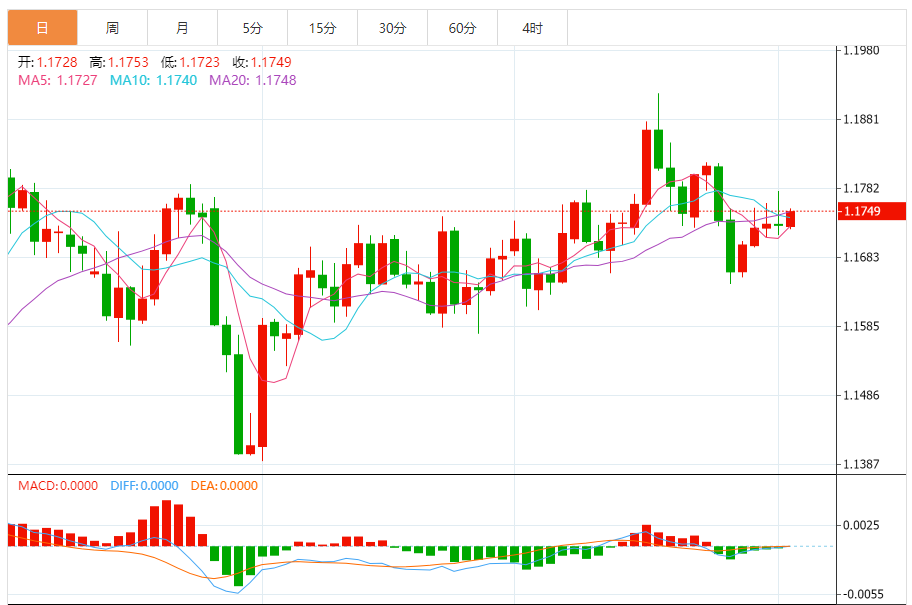Viewport: 912px width, 605px height.
Task: Switch to the 月 monthly tab
Action: point(183,28)
